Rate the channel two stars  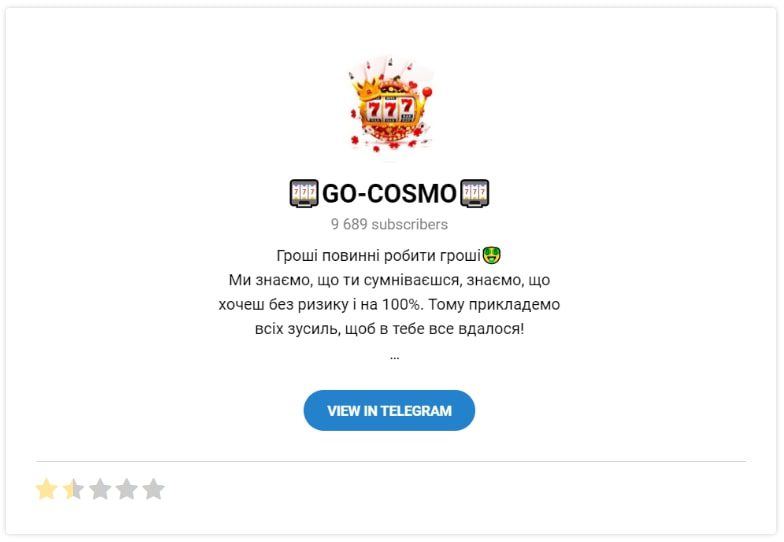[x=73, y=489]
